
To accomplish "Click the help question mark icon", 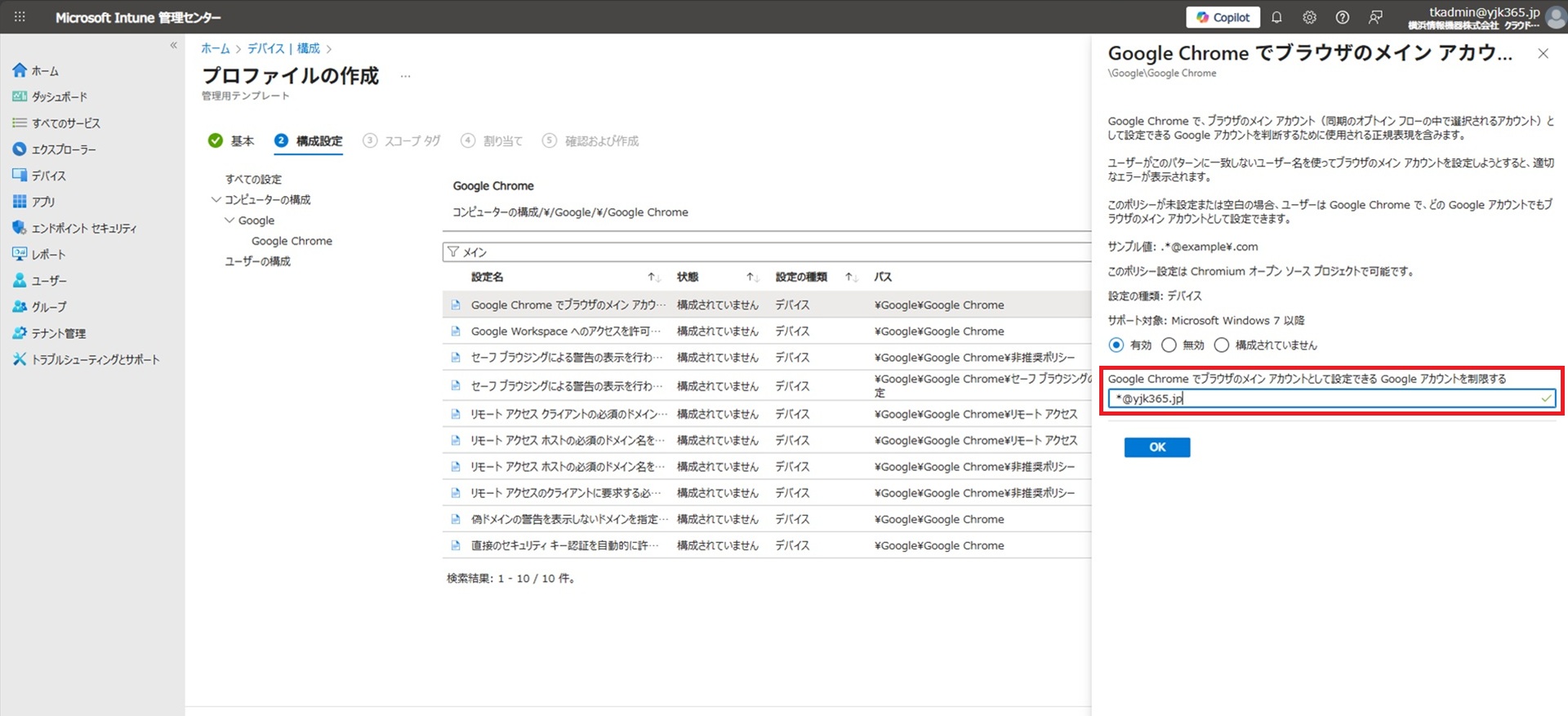I will click(x=1342, y=17).
